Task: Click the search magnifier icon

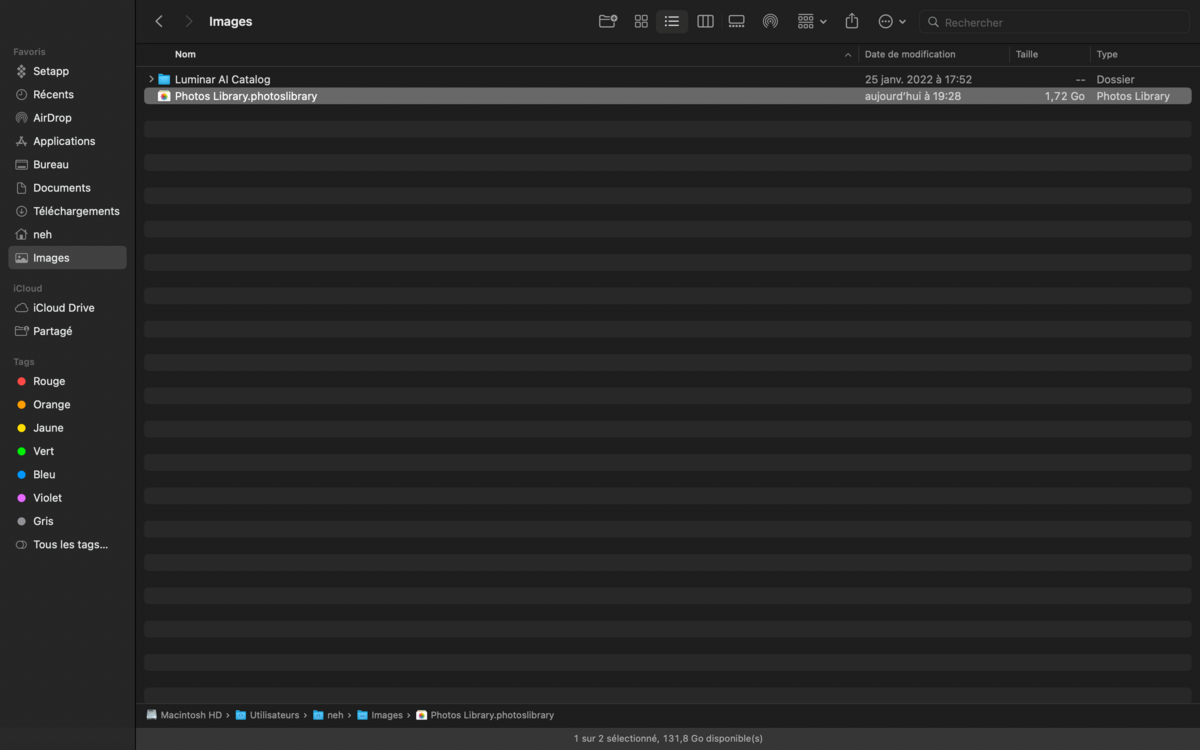Action: [x=933, y=22]
